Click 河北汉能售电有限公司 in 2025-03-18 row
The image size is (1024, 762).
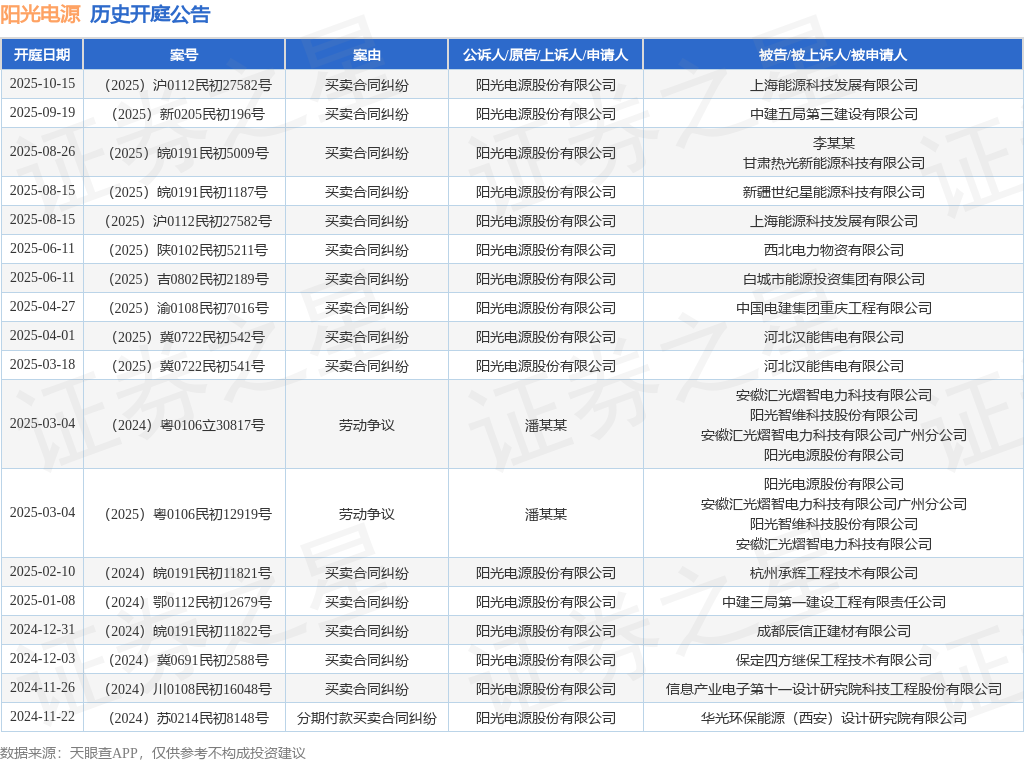(x=834, y=366)
